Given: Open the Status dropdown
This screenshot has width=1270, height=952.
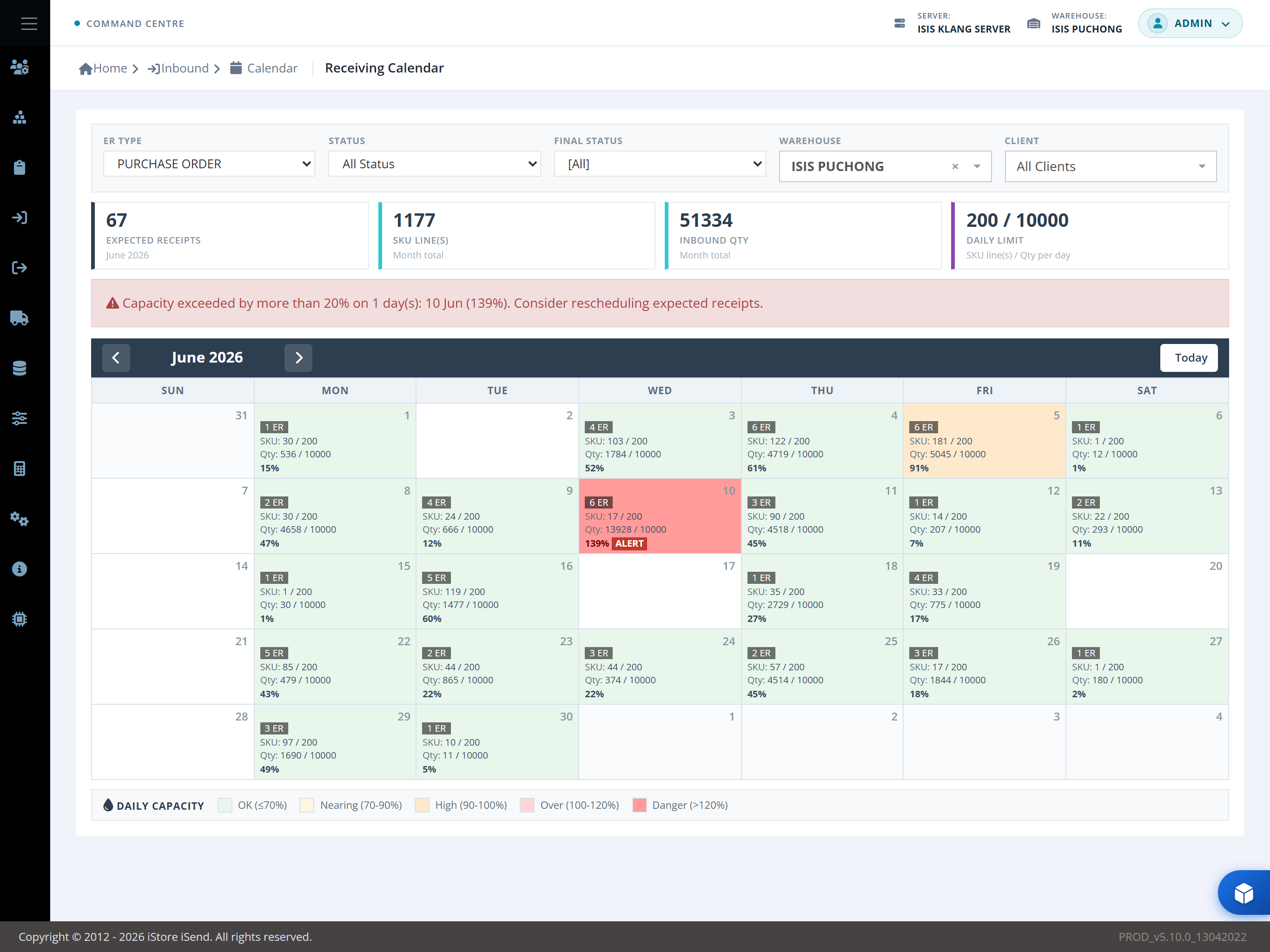Looking at the screenshot, I should 435,164.
